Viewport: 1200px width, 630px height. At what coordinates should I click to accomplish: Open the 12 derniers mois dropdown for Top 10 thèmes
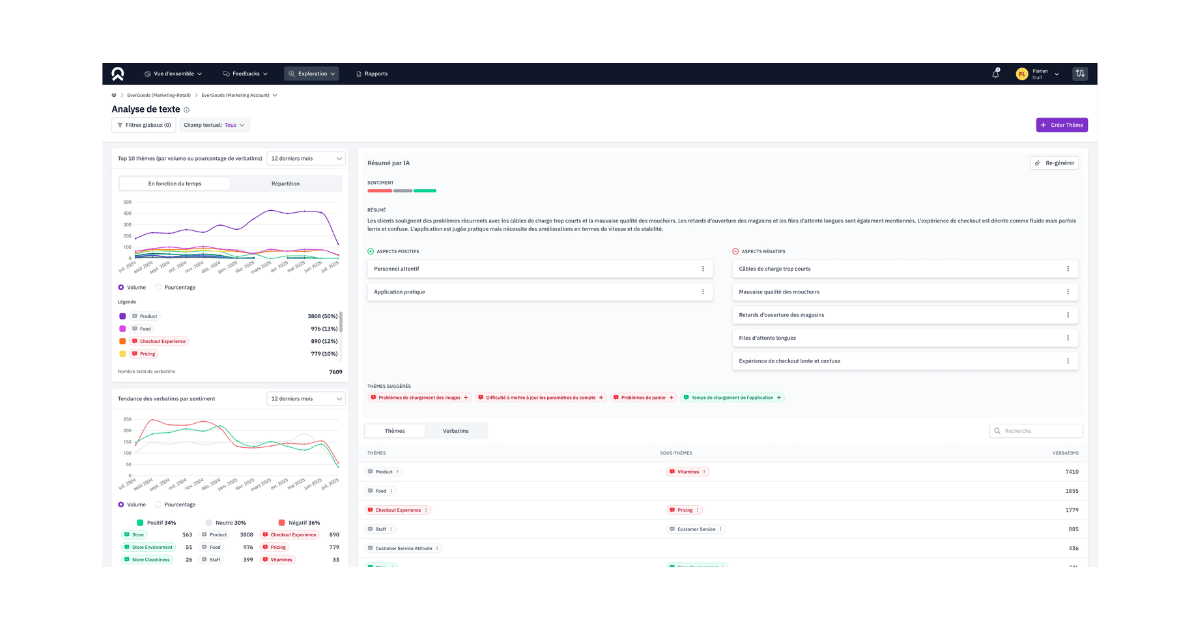pos(306,158)
